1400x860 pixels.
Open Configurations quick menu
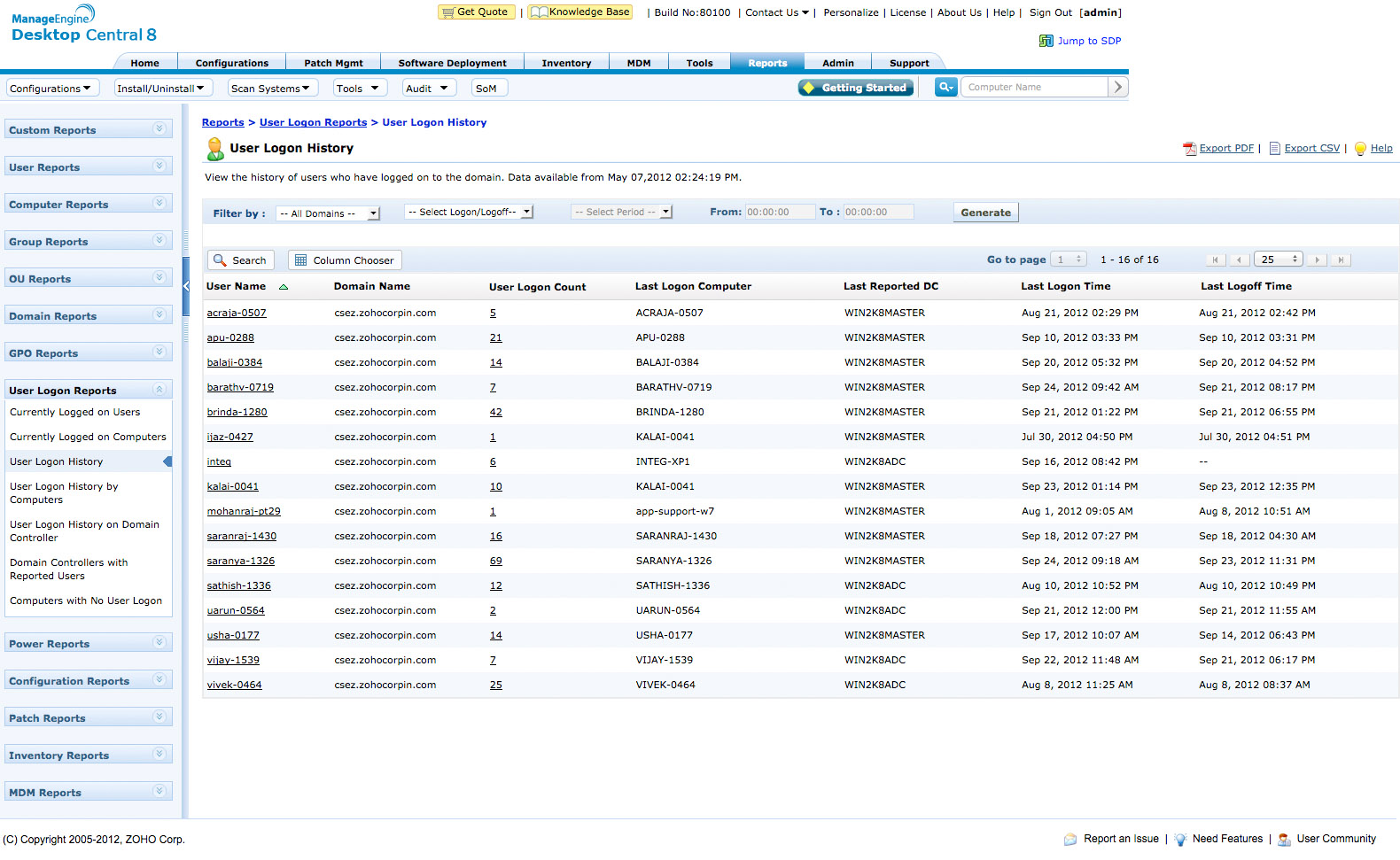tap(51, 89)
